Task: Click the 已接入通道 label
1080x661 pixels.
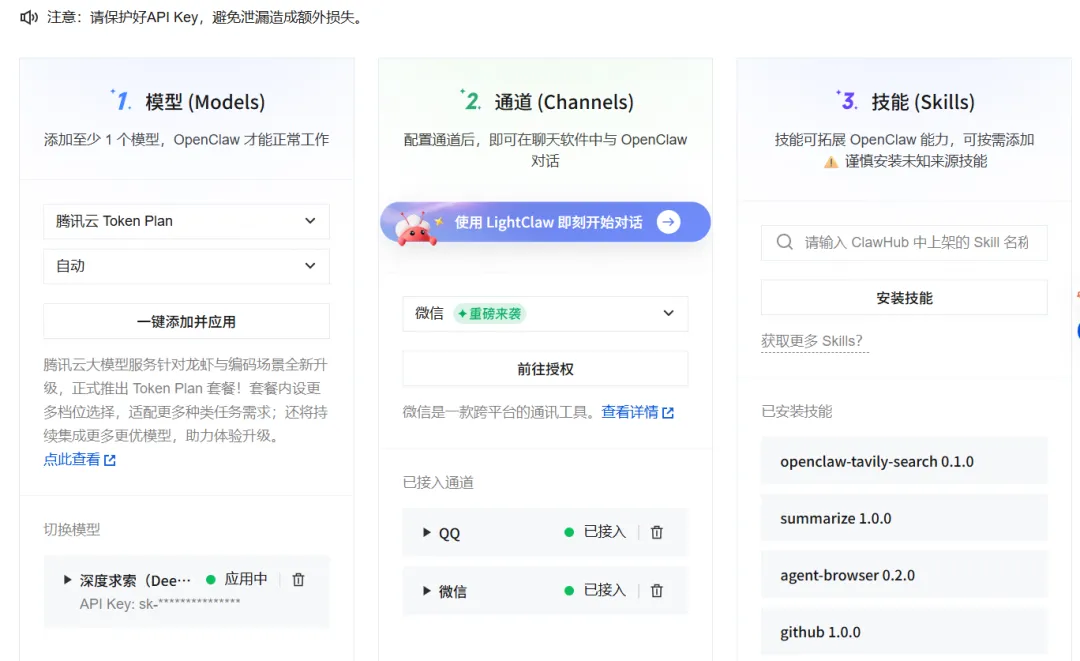Action: click(x=438, y=483)
